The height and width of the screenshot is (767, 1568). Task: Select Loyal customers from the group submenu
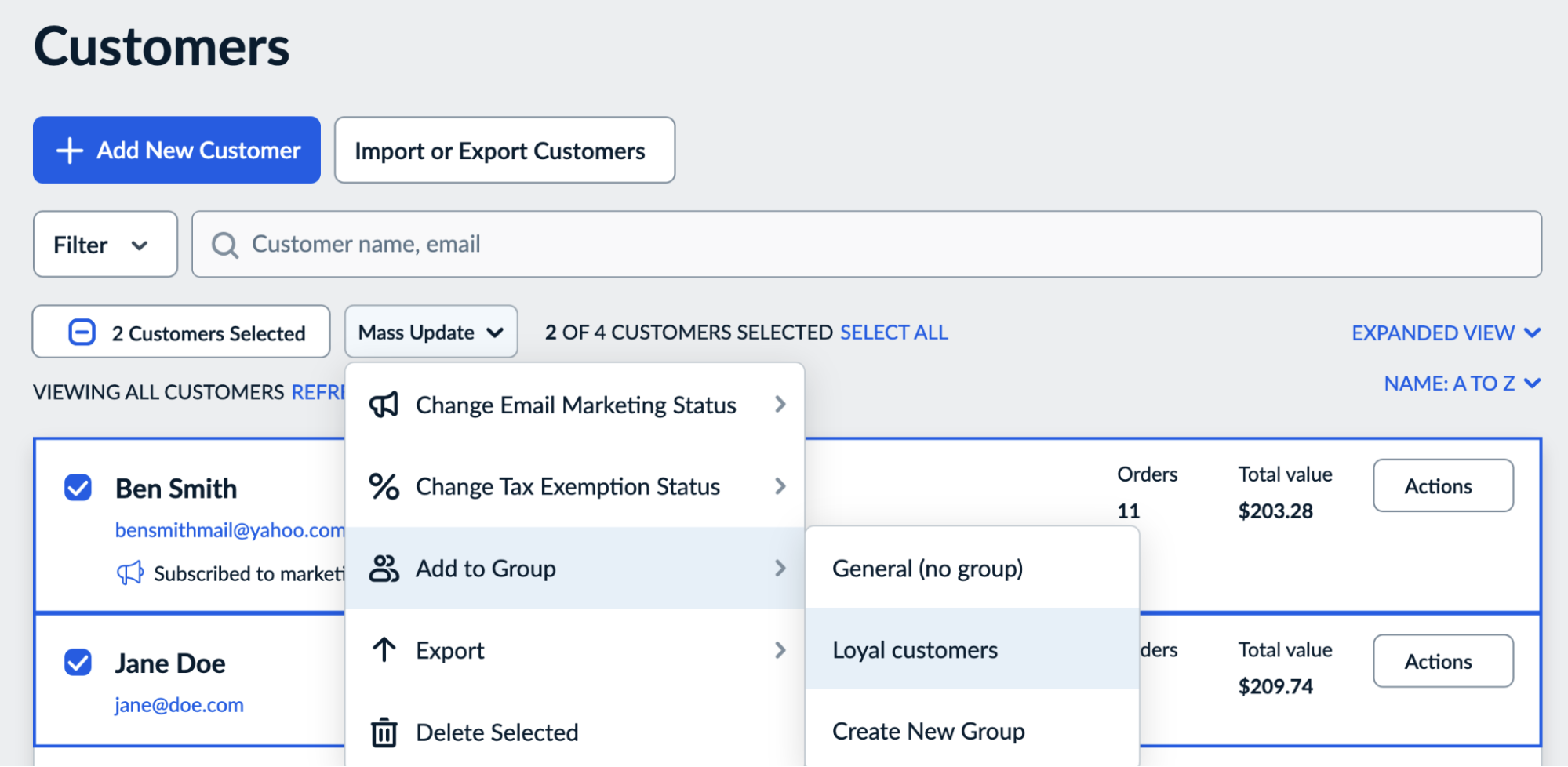point(915,649)
